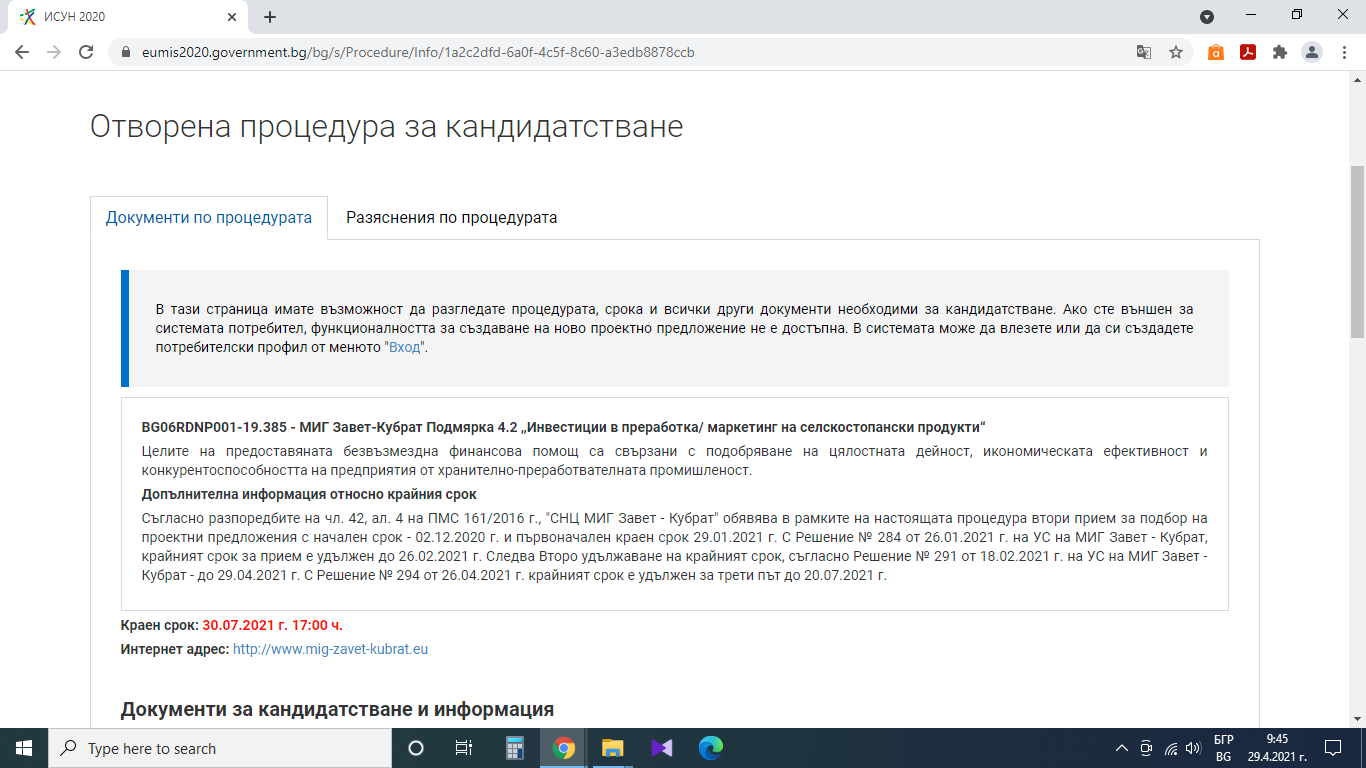Bookmark this page with the star icon
The width and height of the screenshot is (1366, 768).
click(1176, 52)
